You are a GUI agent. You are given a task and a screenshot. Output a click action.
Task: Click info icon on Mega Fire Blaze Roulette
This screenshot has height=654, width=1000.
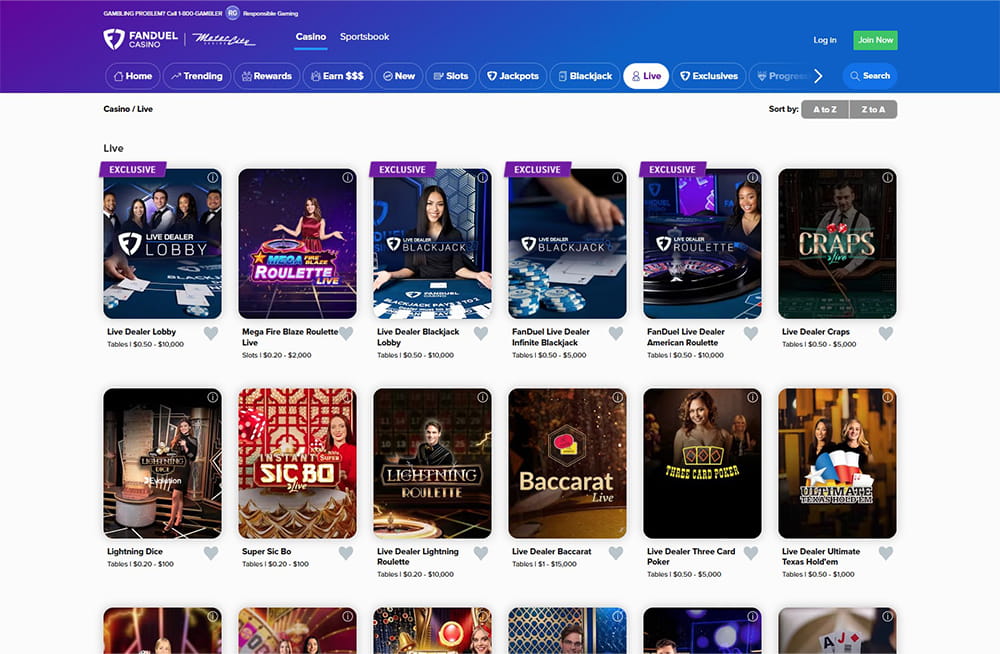tap(348, 177)
